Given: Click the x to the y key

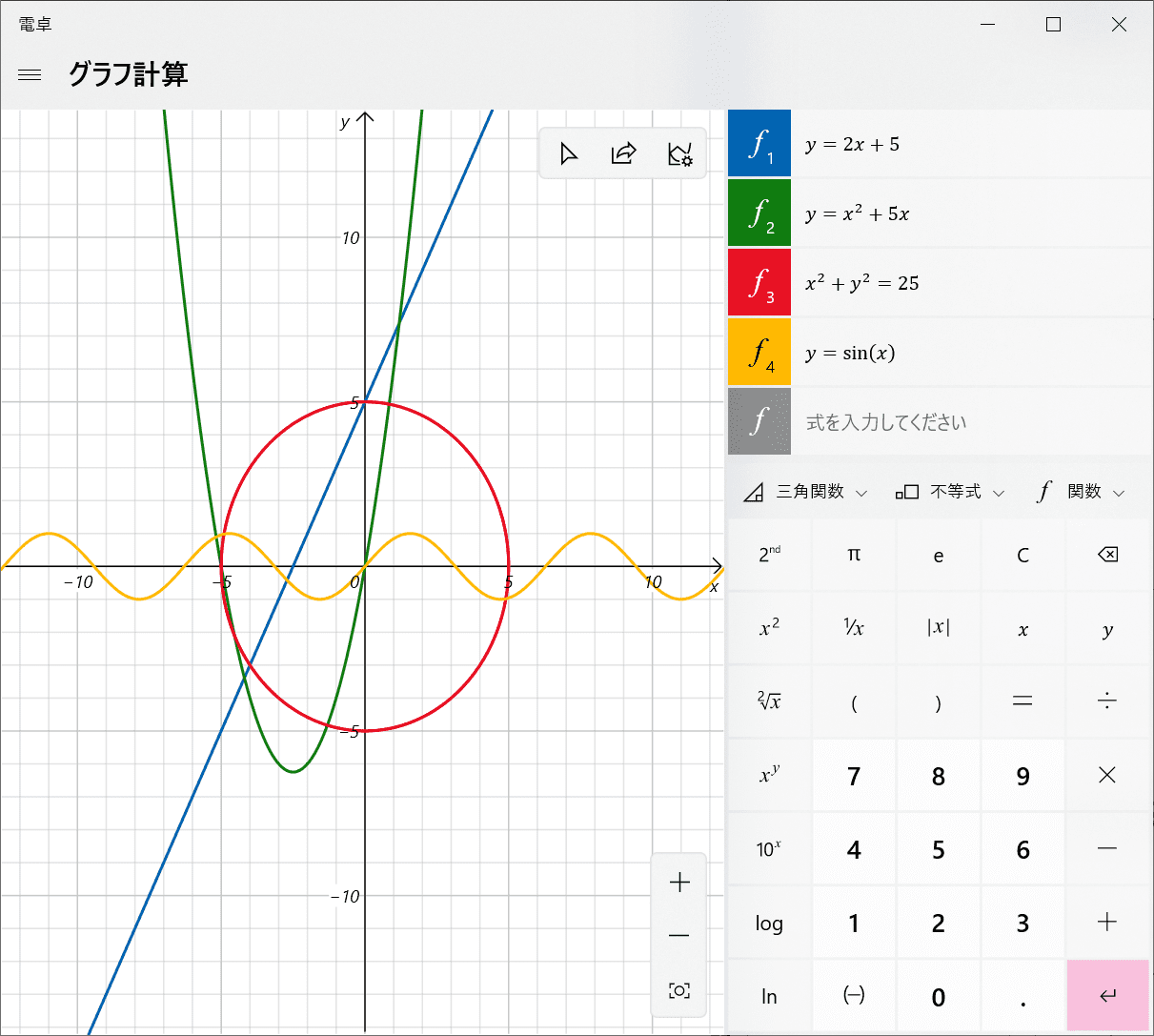Looking at the screenshot, I should click(769, 775).
